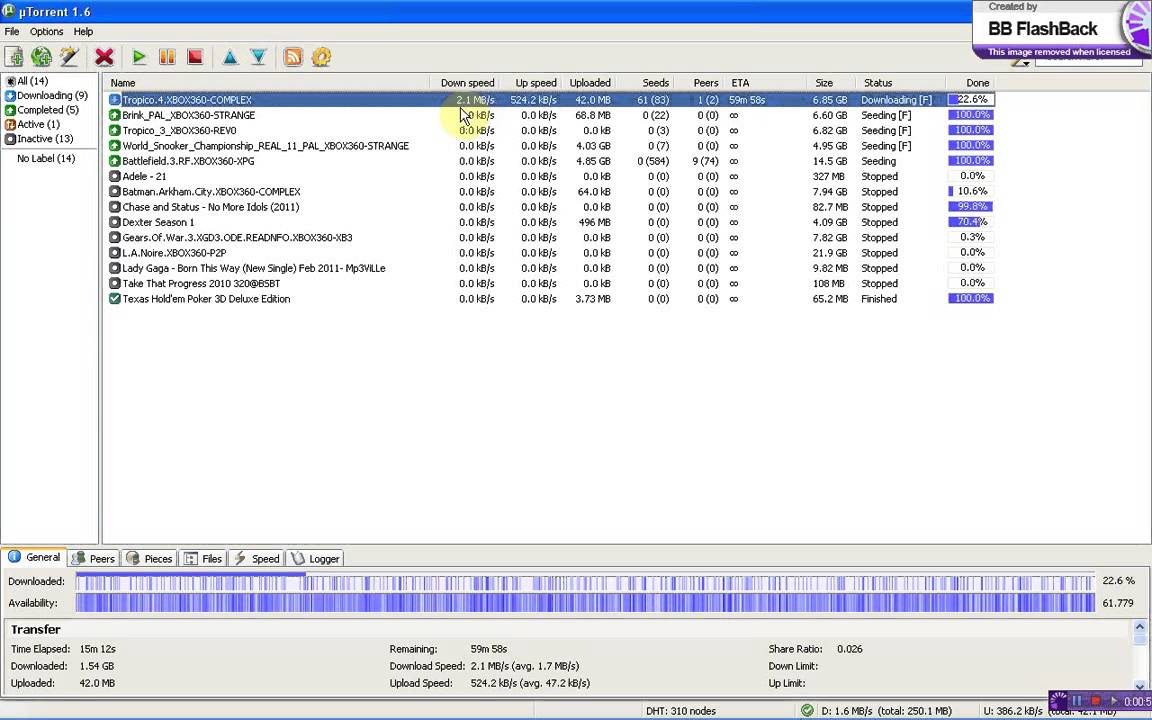
Task: Sort by the Down speed column header
Action: [x=464, y=83]
